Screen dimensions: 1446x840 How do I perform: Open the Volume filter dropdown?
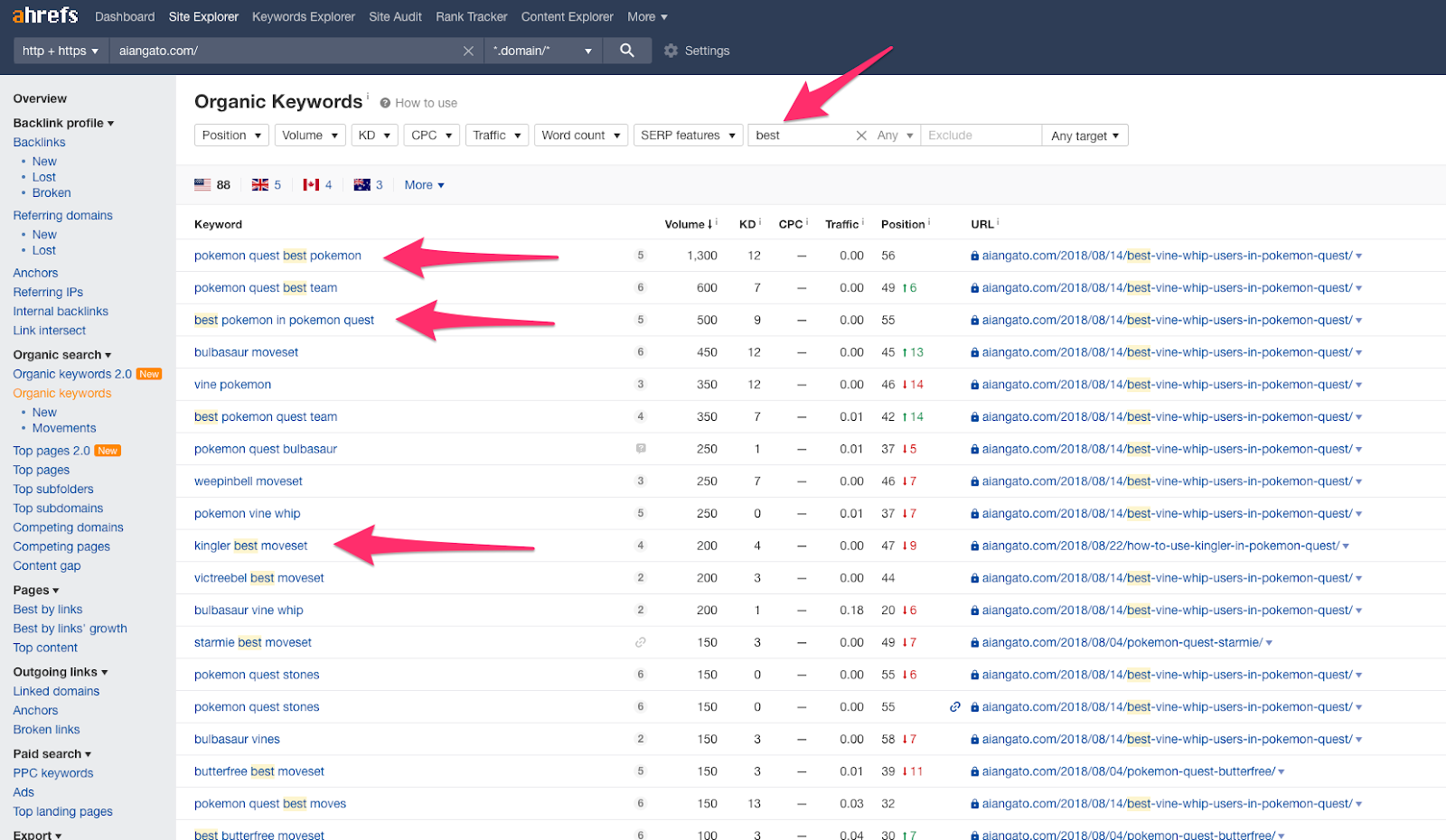coord(310,135)
